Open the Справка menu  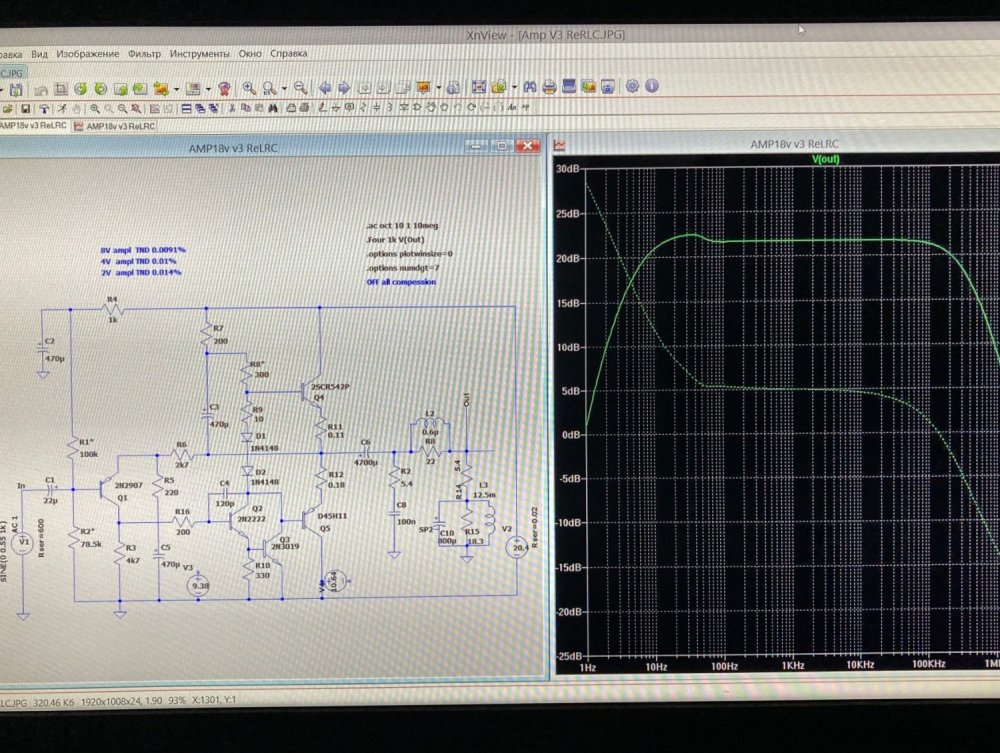289,53
